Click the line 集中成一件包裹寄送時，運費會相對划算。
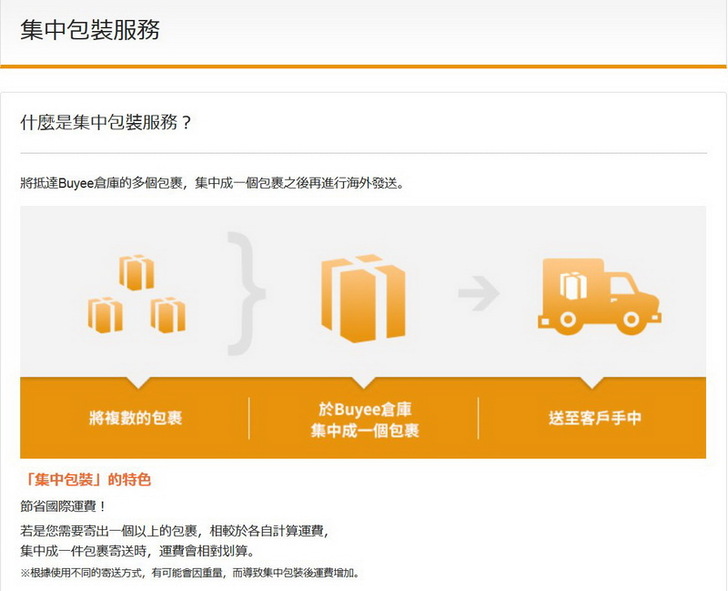This screenshot has height=591, width=728. (138, 552)
